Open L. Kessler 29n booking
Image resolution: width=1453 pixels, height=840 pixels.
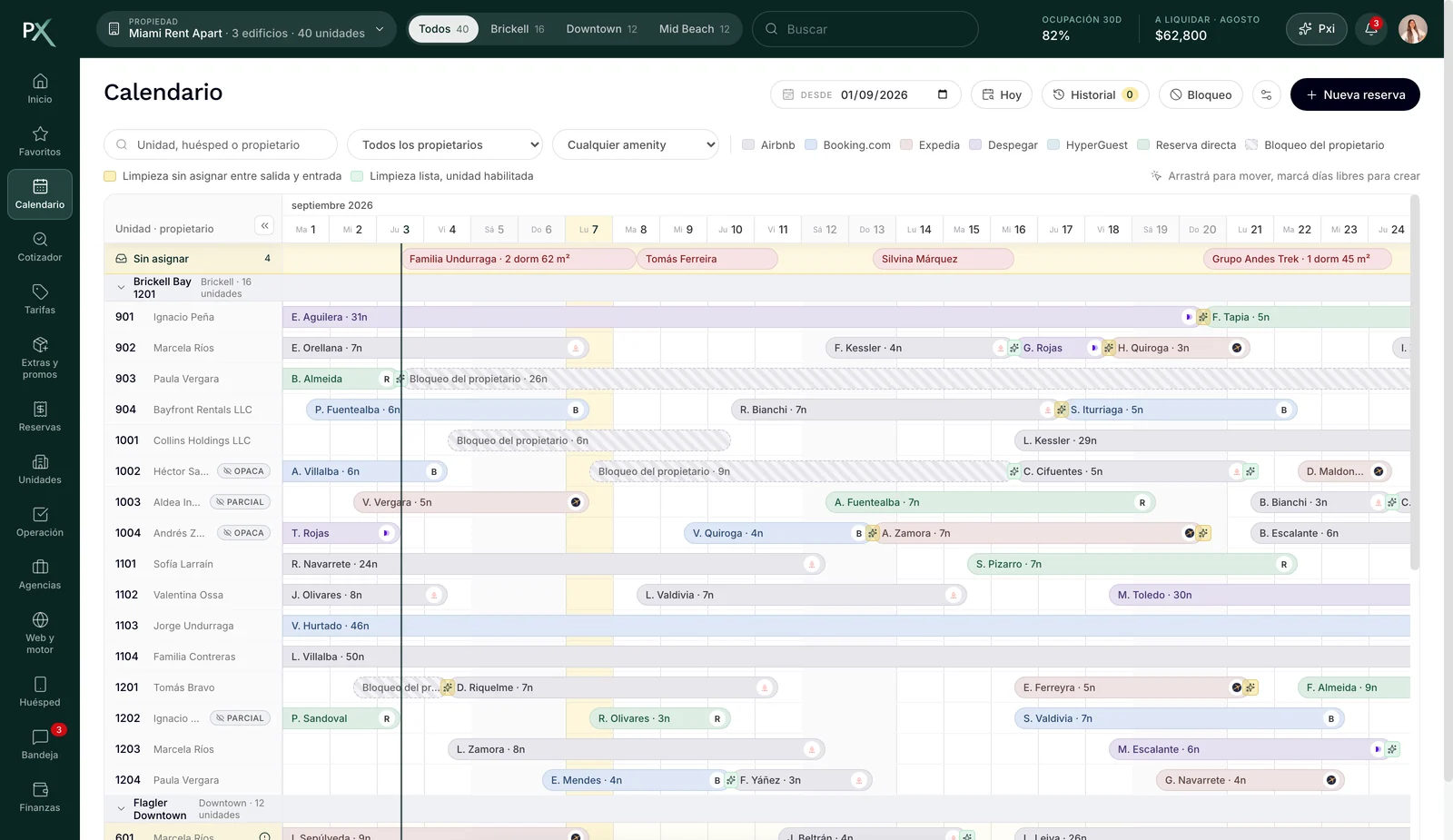pyautogui.click(x=1212, y=440)
